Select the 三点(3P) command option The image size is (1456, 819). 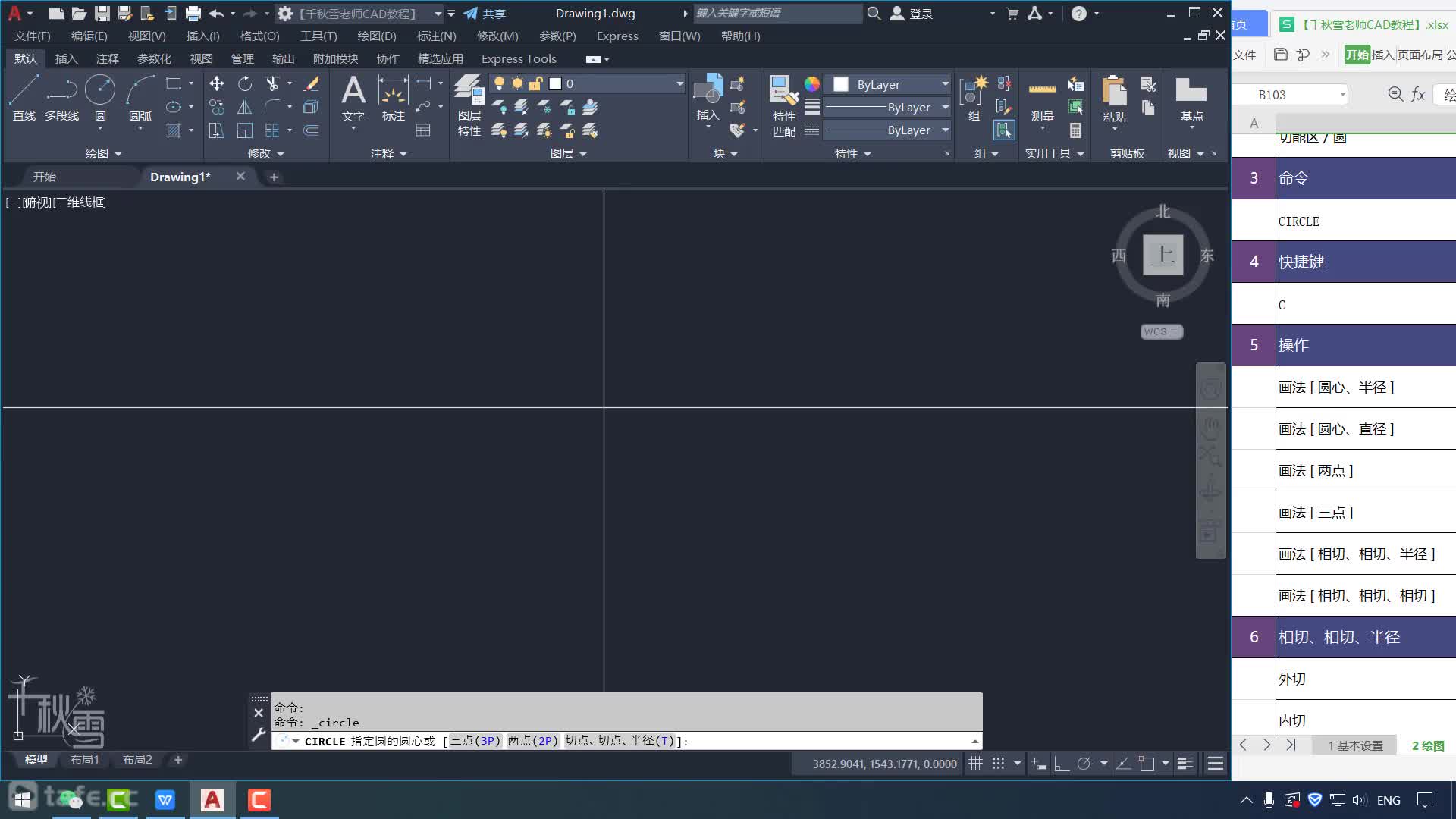click(475, 741)
